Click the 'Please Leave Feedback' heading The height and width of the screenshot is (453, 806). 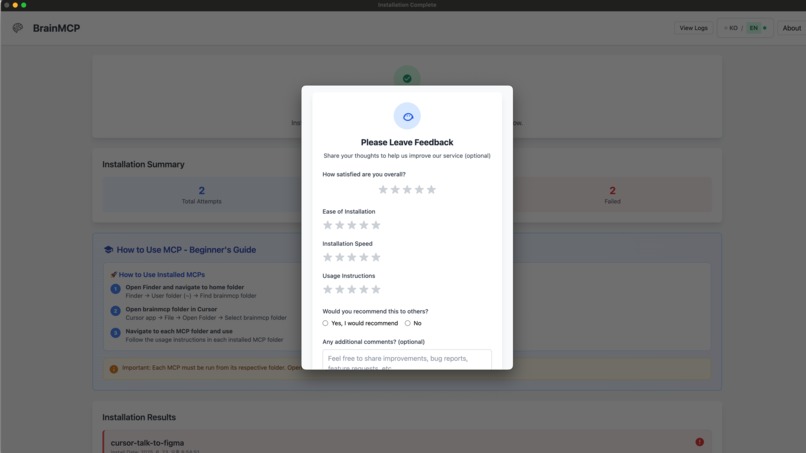[x=407, y=142]
